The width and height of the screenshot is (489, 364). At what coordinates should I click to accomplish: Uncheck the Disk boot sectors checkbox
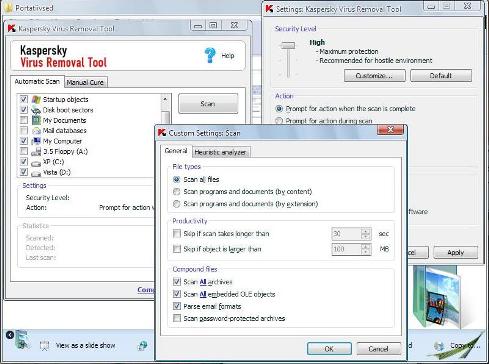click(x=24, y=109)
